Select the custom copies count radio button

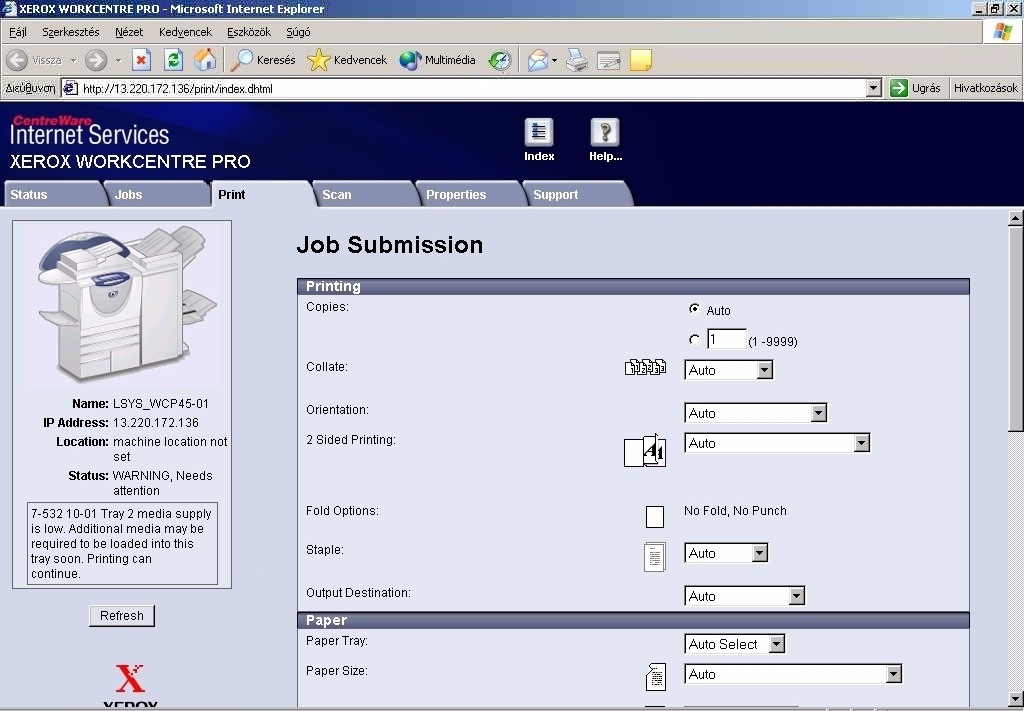pos(694,340)
